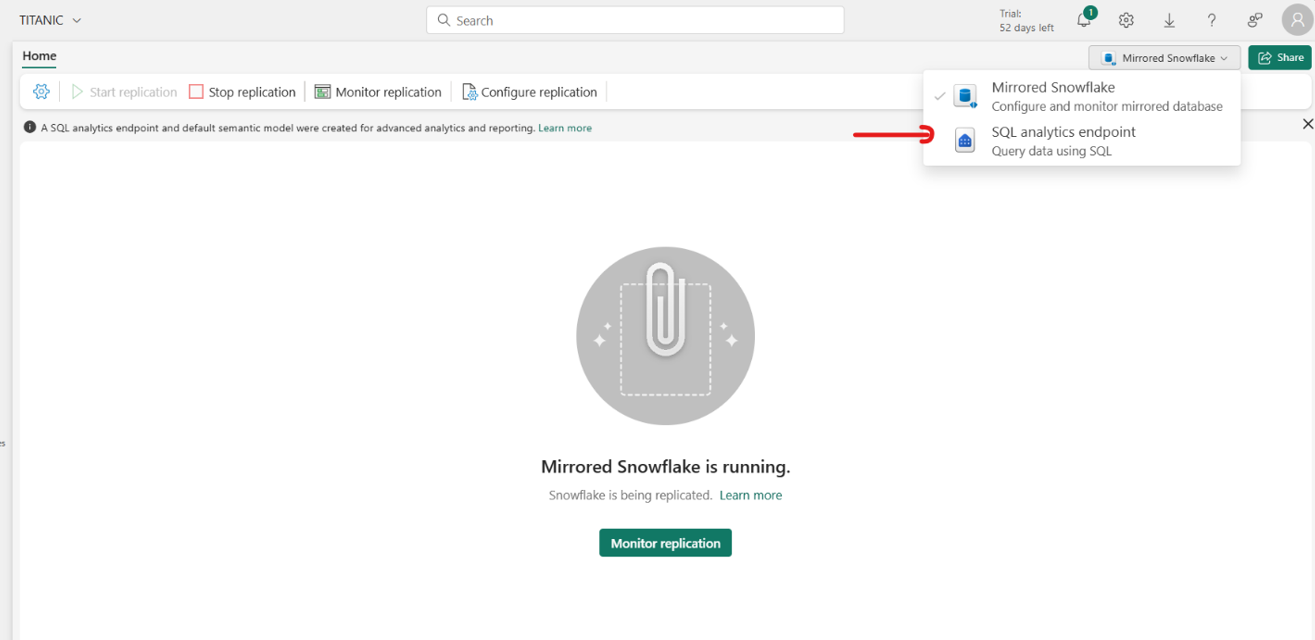Open Monitor replication from toolbar
Image resolution: width=1315 pixels, height=640 pixels.
(x=378, y=92)
